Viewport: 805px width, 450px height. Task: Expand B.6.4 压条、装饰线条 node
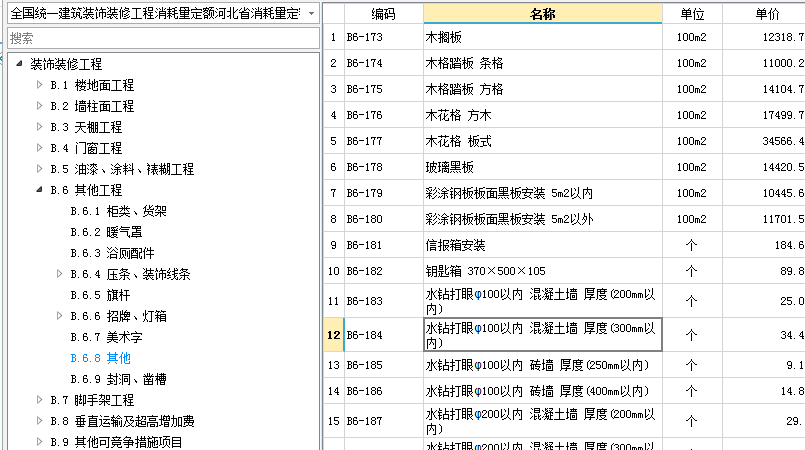60,274
